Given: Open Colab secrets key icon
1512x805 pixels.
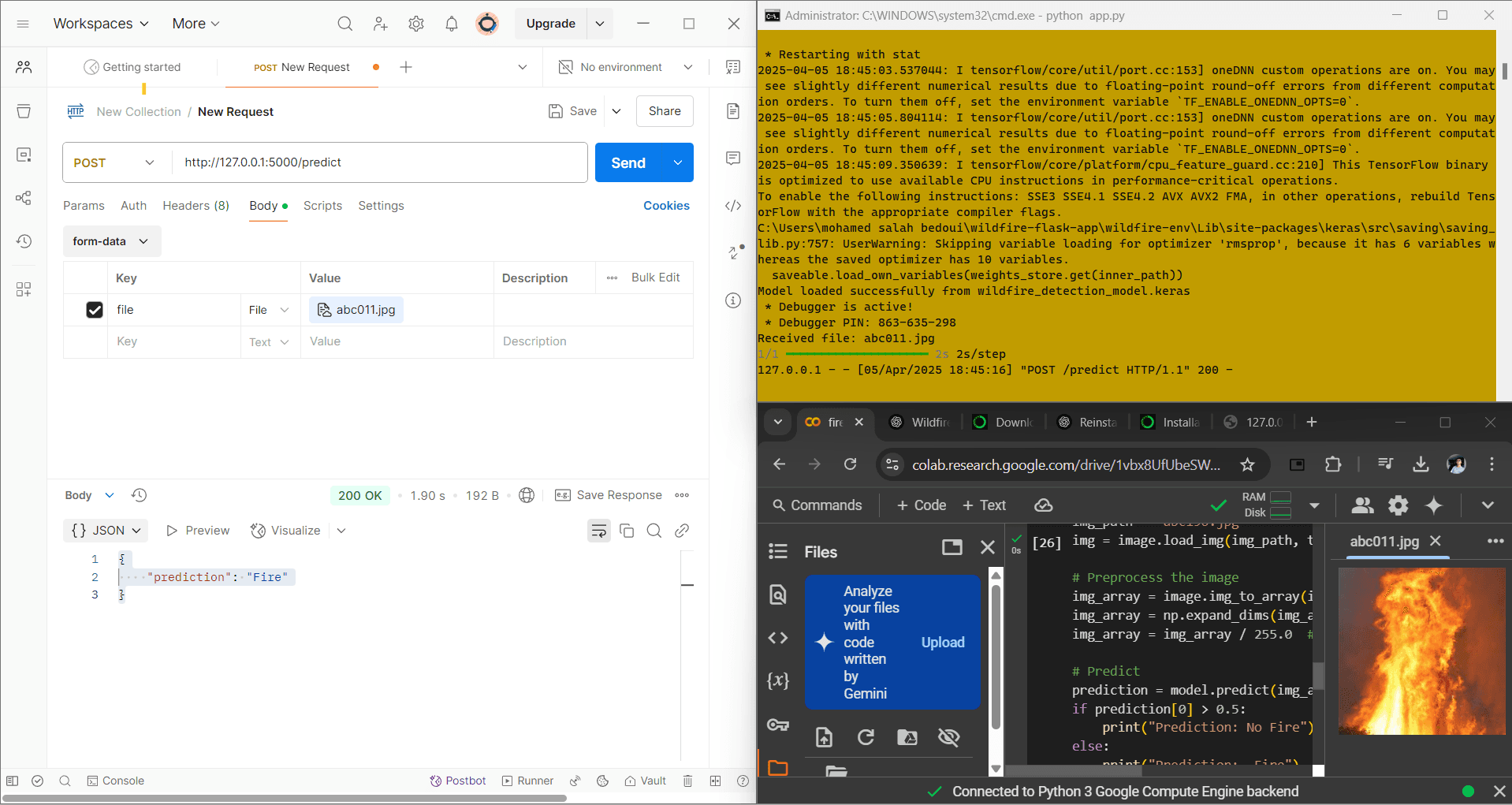Looking at the screenshot, I should [778, 725].
